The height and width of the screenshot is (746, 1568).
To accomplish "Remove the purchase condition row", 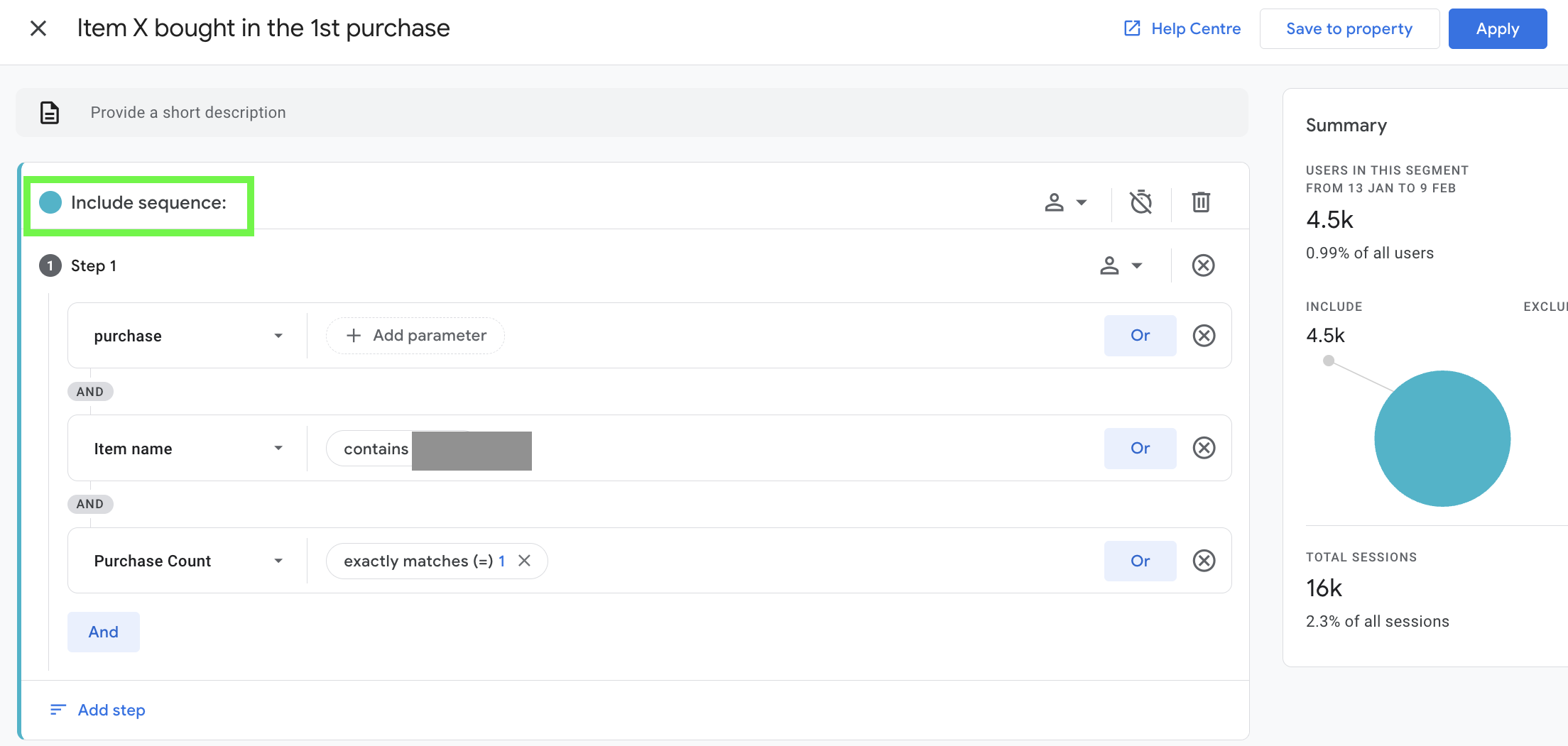I will coord(1204,336).
